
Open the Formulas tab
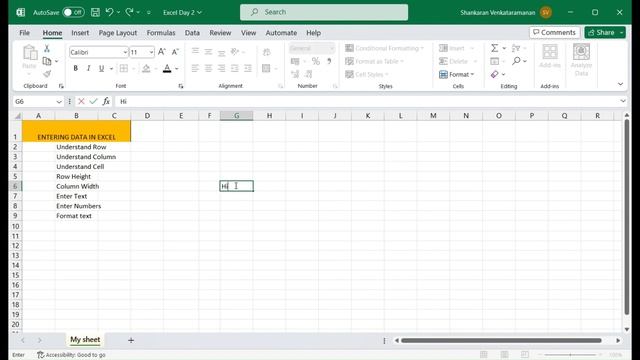(161, 33)
